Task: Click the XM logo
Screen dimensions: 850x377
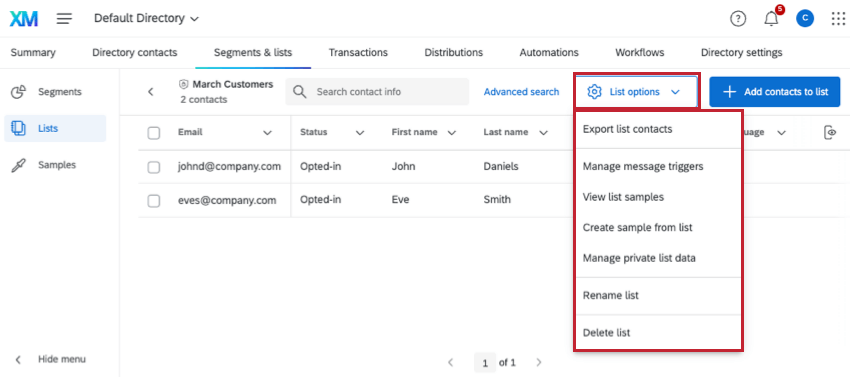Action: [24, 18]
